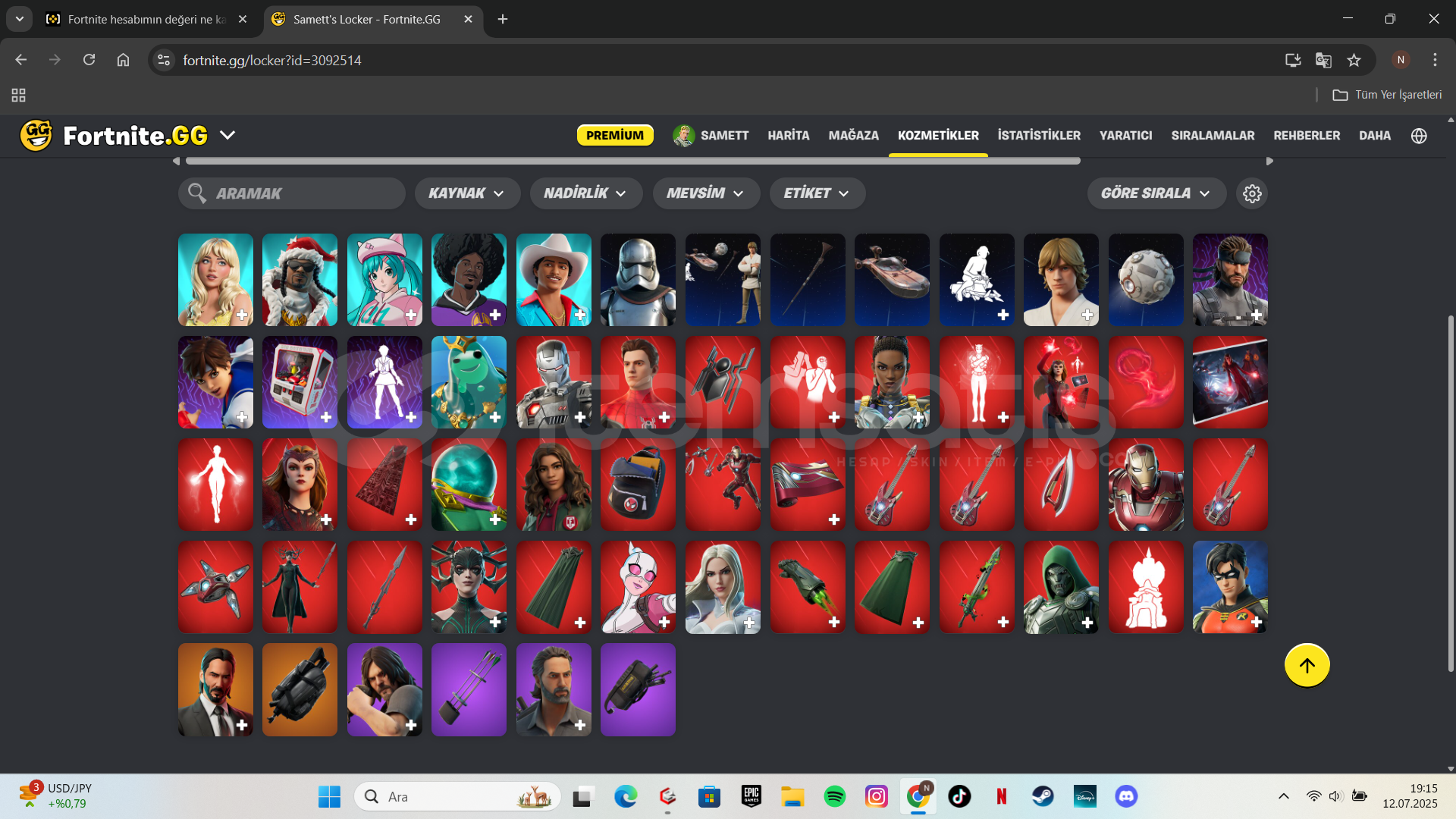Viewport: 1456px width, 819px height.
Task: Select the KOZMETİKLER menu item
Action: 938,136
